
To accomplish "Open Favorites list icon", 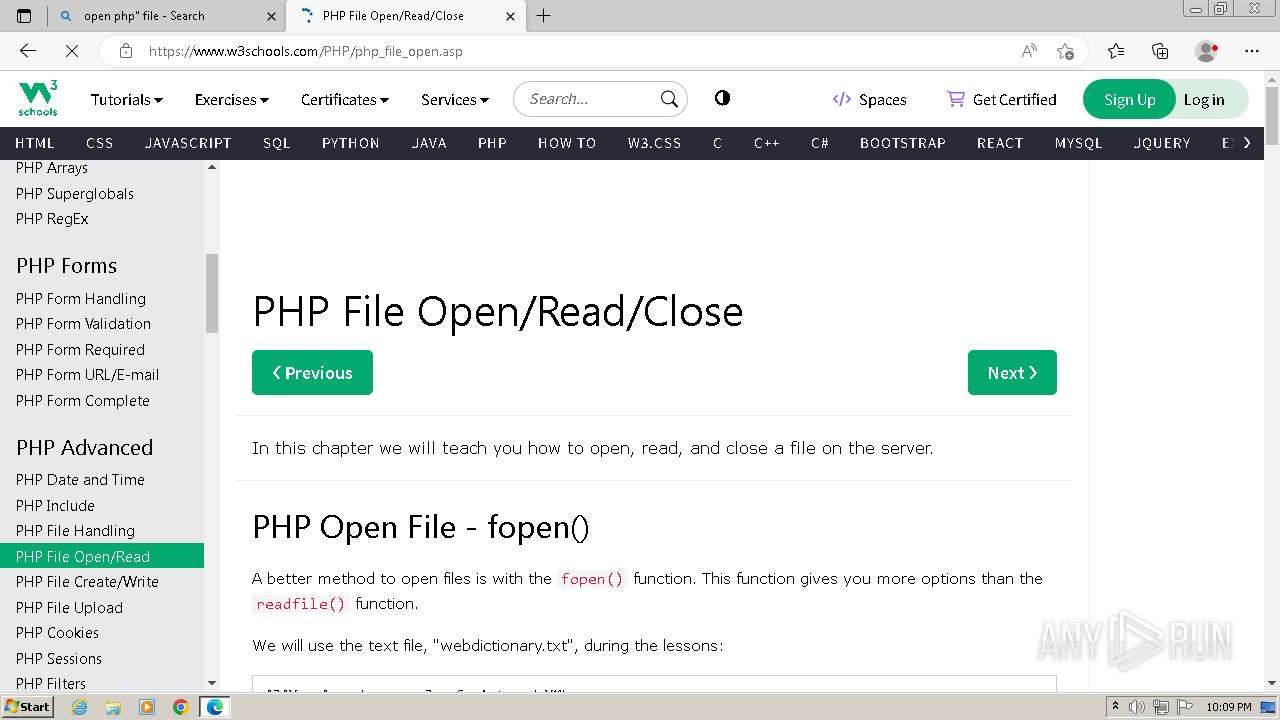I will tap(1116, 51).
